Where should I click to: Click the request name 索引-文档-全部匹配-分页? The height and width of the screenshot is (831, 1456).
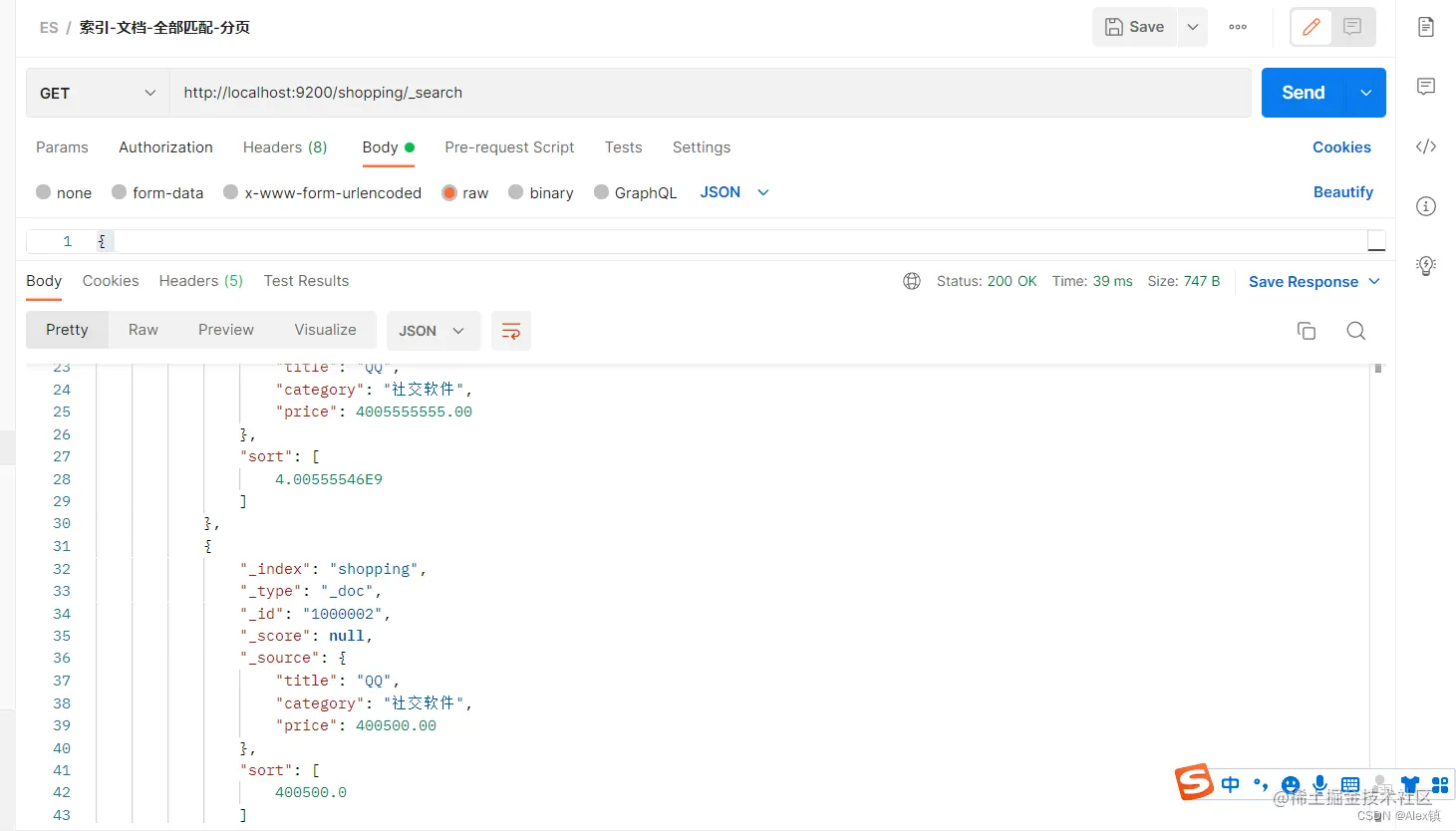pyautogui.click(x=164, y=28)
